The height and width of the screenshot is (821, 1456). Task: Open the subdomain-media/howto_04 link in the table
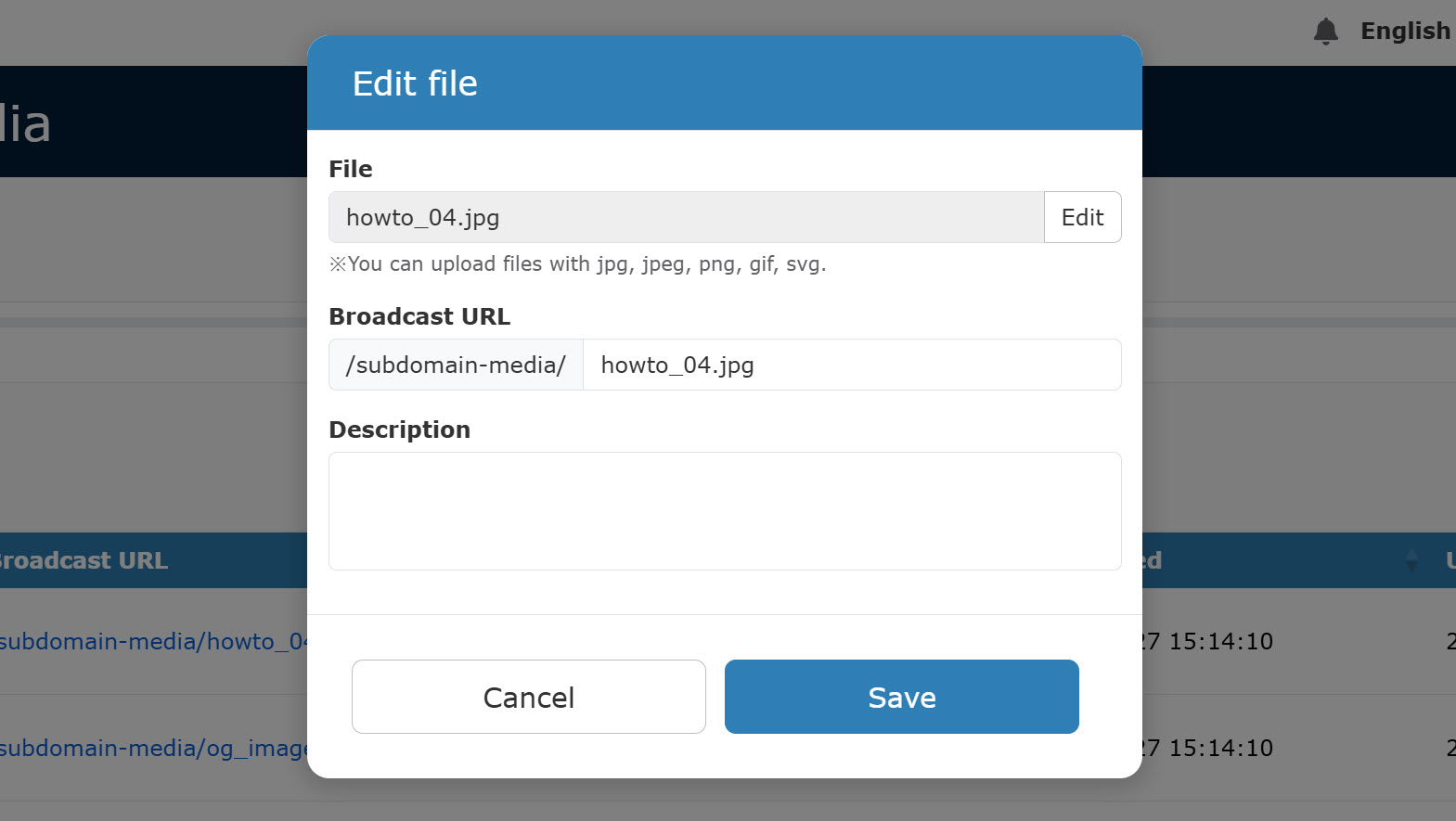153,641
